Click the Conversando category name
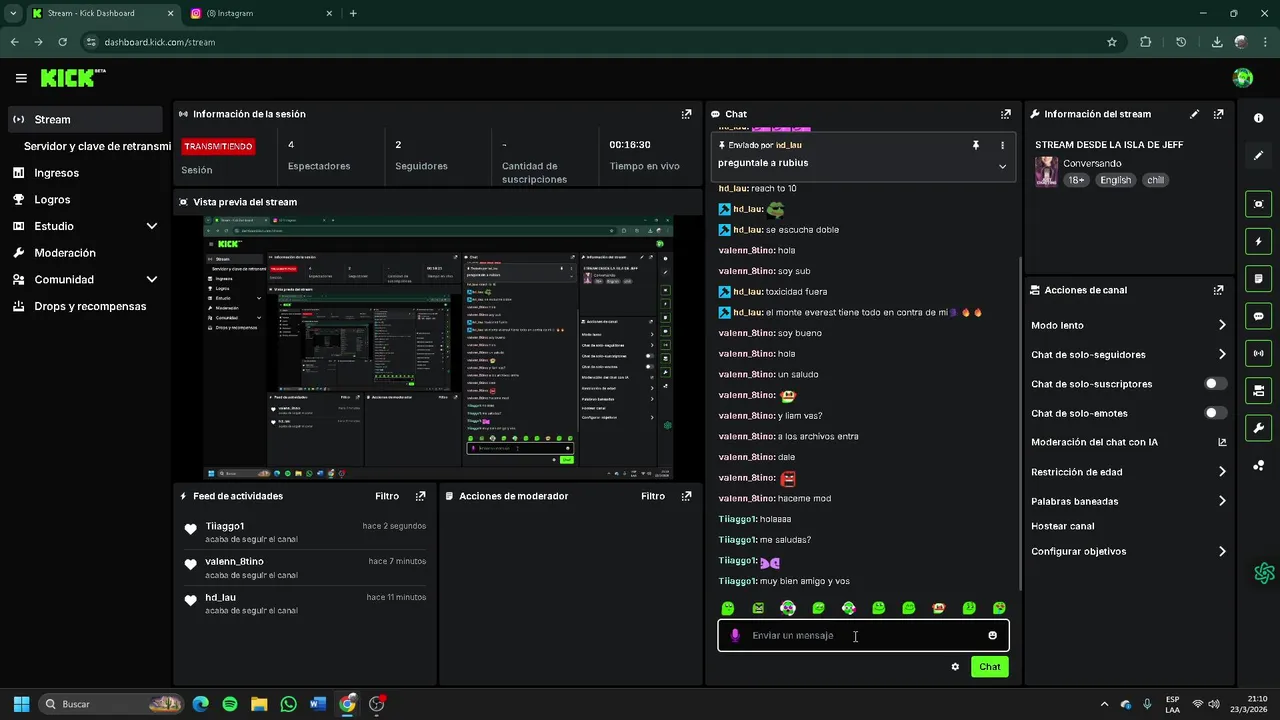The height and width of the screenshot is (720, 1280). (1092, 163)
